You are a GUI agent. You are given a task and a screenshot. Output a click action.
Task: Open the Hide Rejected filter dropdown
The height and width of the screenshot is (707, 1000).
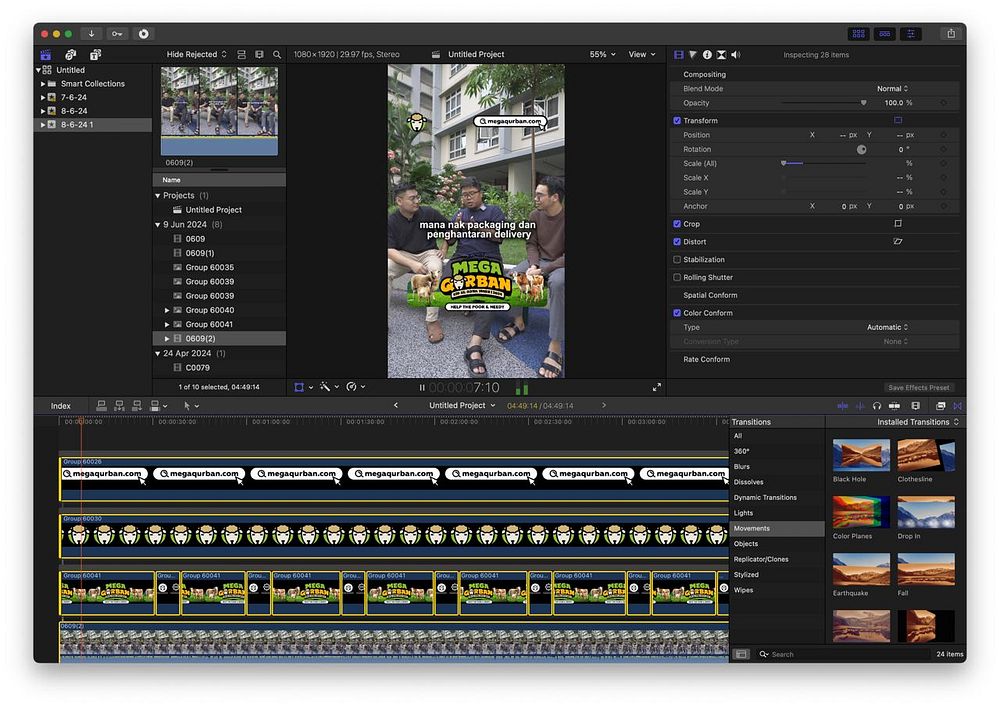point(196,54)
